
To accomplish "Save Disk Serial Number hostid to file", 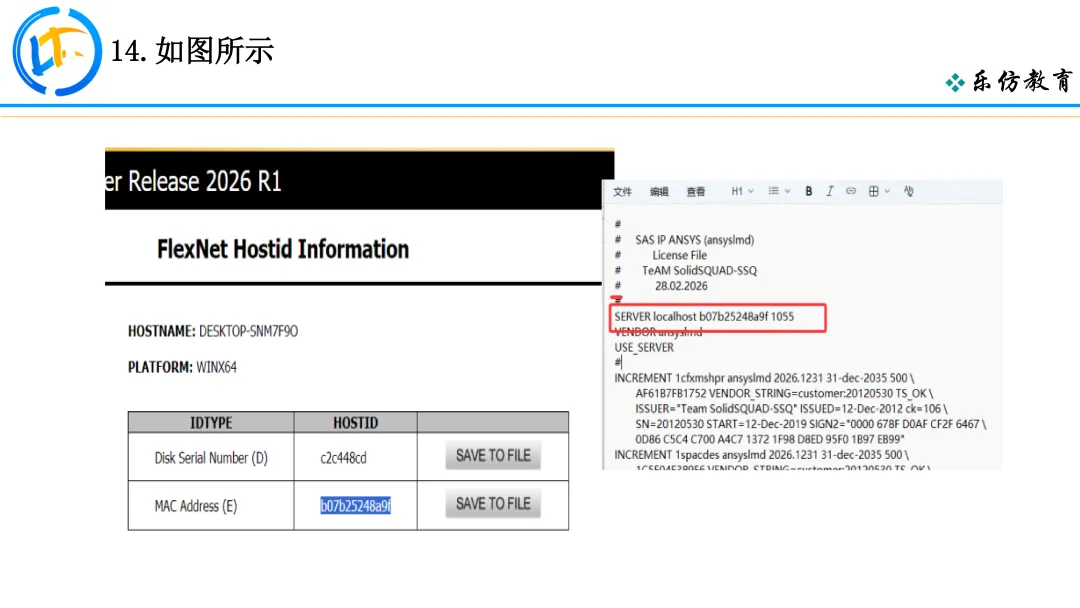I will [493, 456].
